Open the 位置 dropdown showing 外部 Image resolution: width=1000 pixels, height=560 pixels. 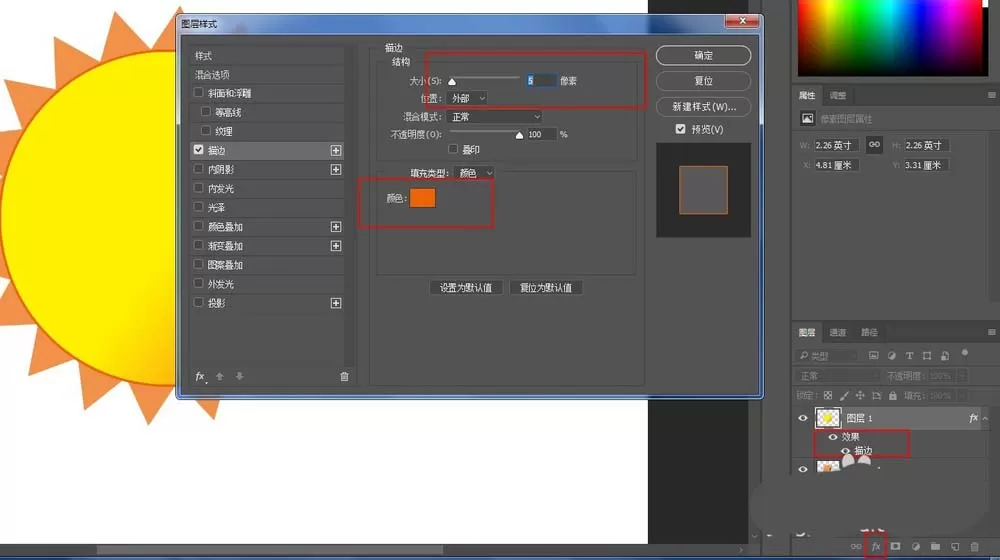click(467, 98)
